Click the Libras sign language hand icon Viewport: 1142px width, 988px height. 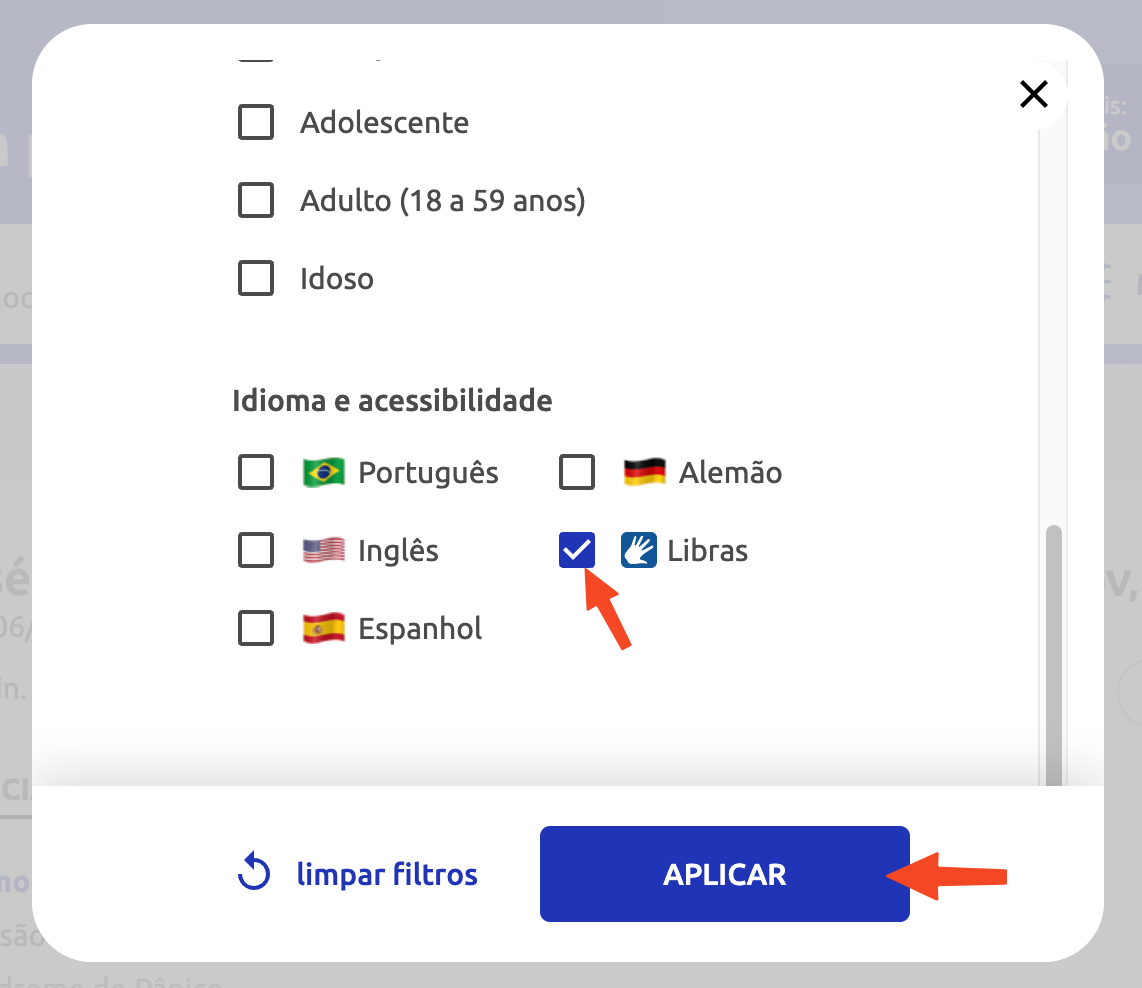(x=639, y=550)
